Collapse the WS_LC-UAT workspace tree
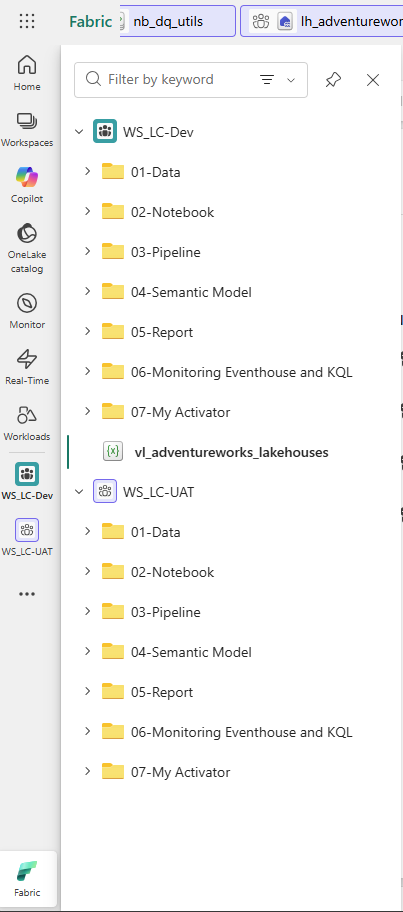 [x=79, y=492]
